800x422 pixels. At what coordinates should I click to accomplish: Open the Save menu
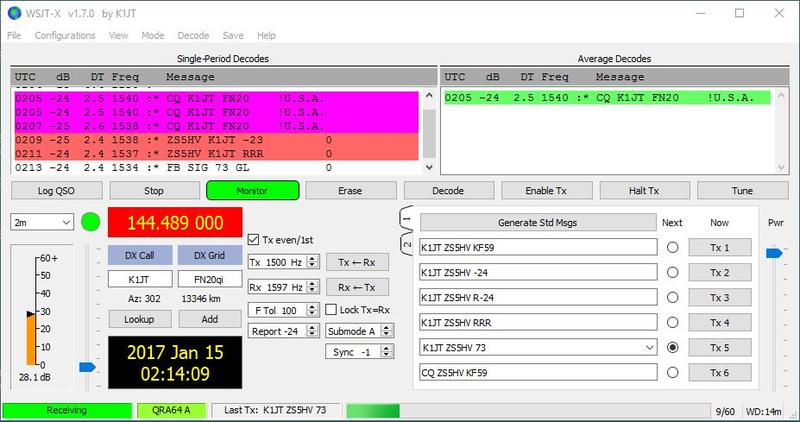coord(233,35)
